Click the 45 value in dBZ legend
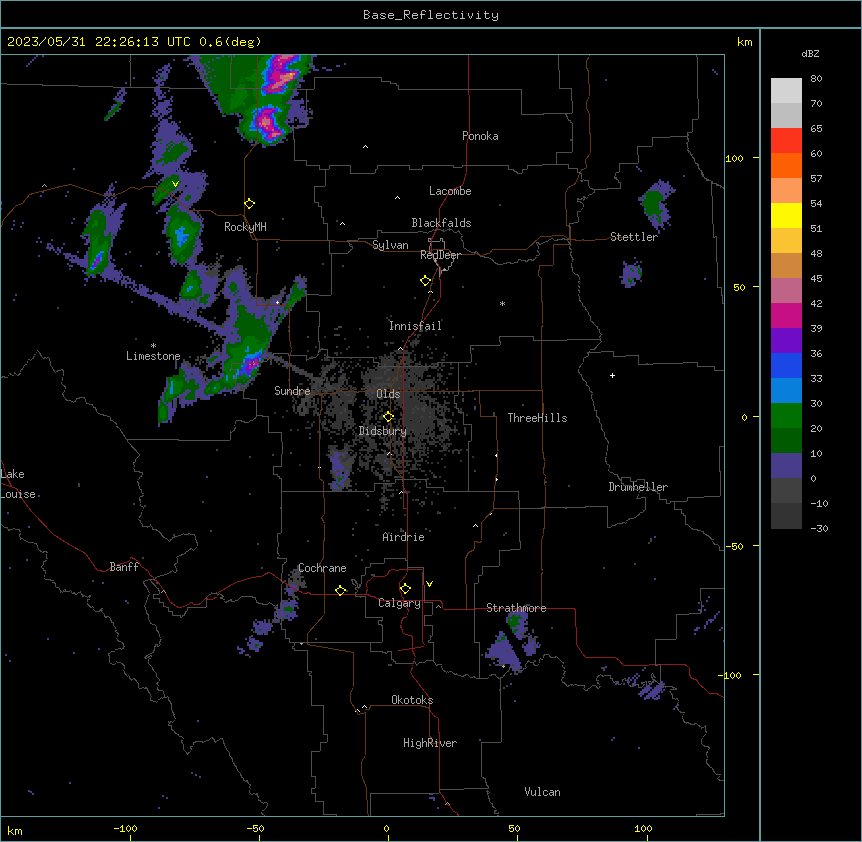Screen dimensions: 862x842 point(816,278)
